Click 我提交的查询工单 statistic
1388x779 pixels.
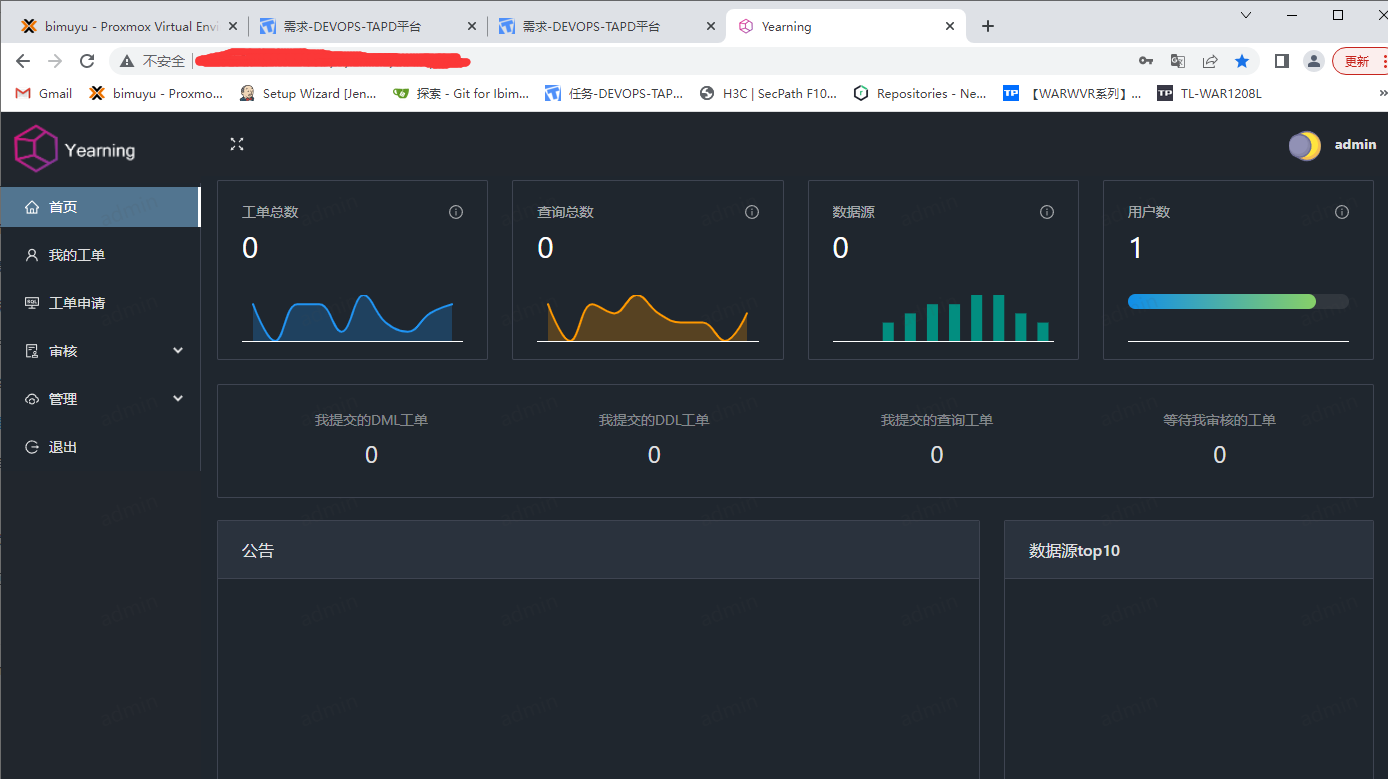(937, 438)
